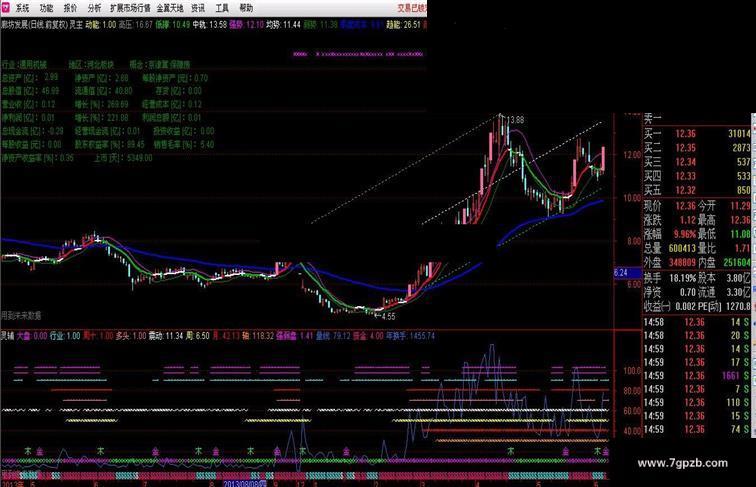The image size is (756, 487).
Task: Click the red 交易 text in title bar
Action: (x=404, y=8)
